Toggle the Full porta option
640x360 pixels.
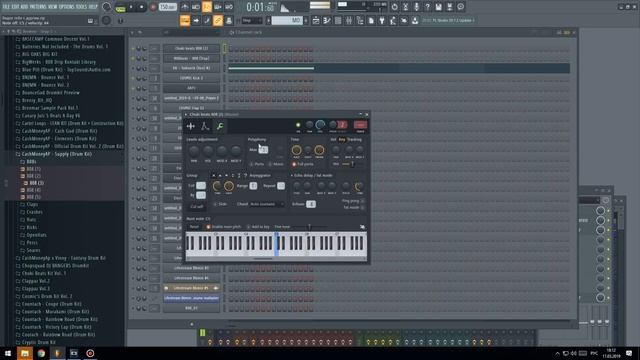point(302,164)
